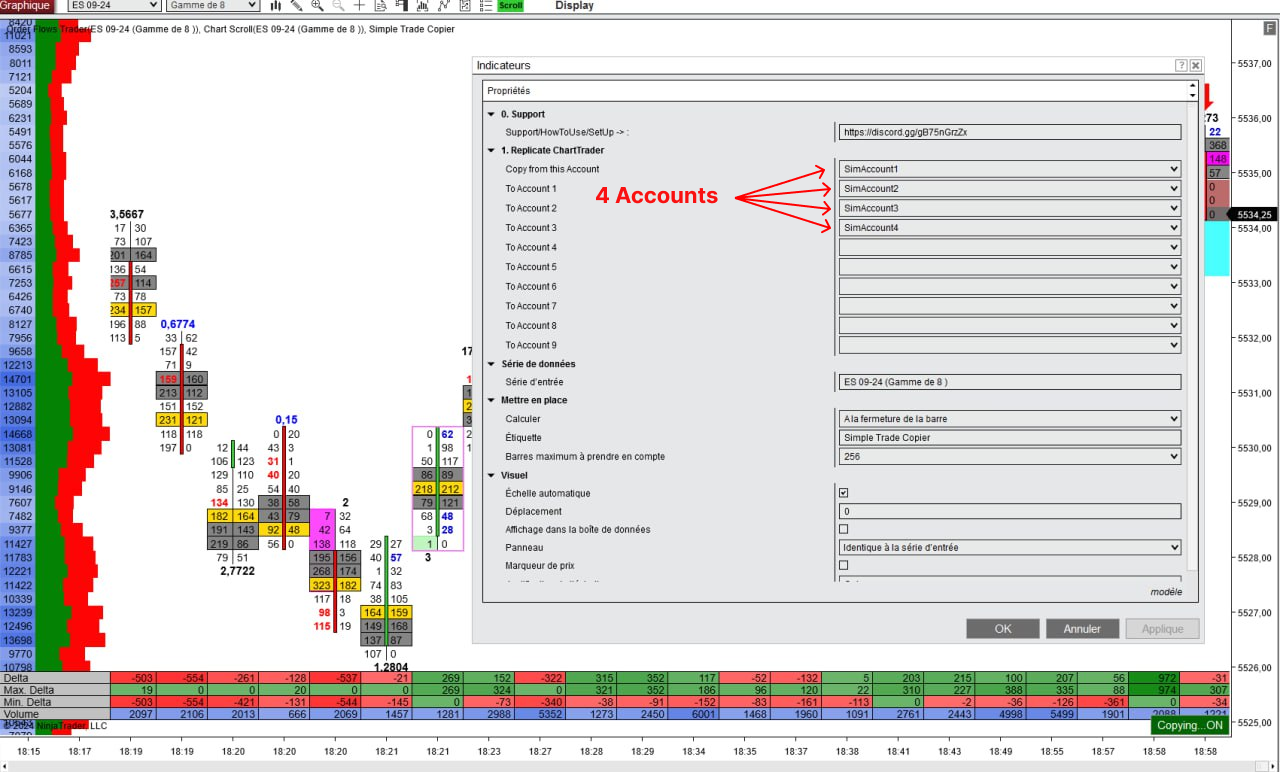Click the help question mark in Indicateurs

(x=1181, y=65)
